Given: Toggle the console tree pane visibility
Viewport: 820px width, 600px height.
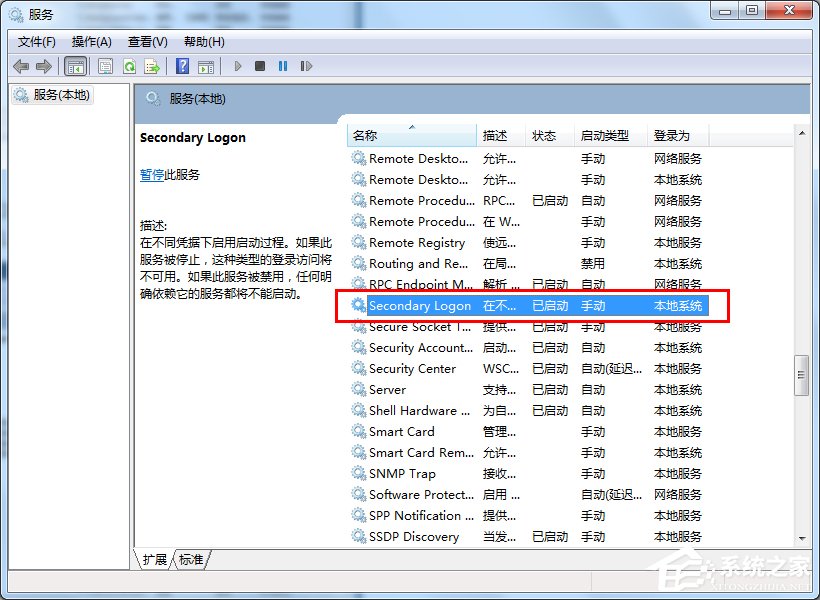Looking at the screenshot, I should (76, 66).
